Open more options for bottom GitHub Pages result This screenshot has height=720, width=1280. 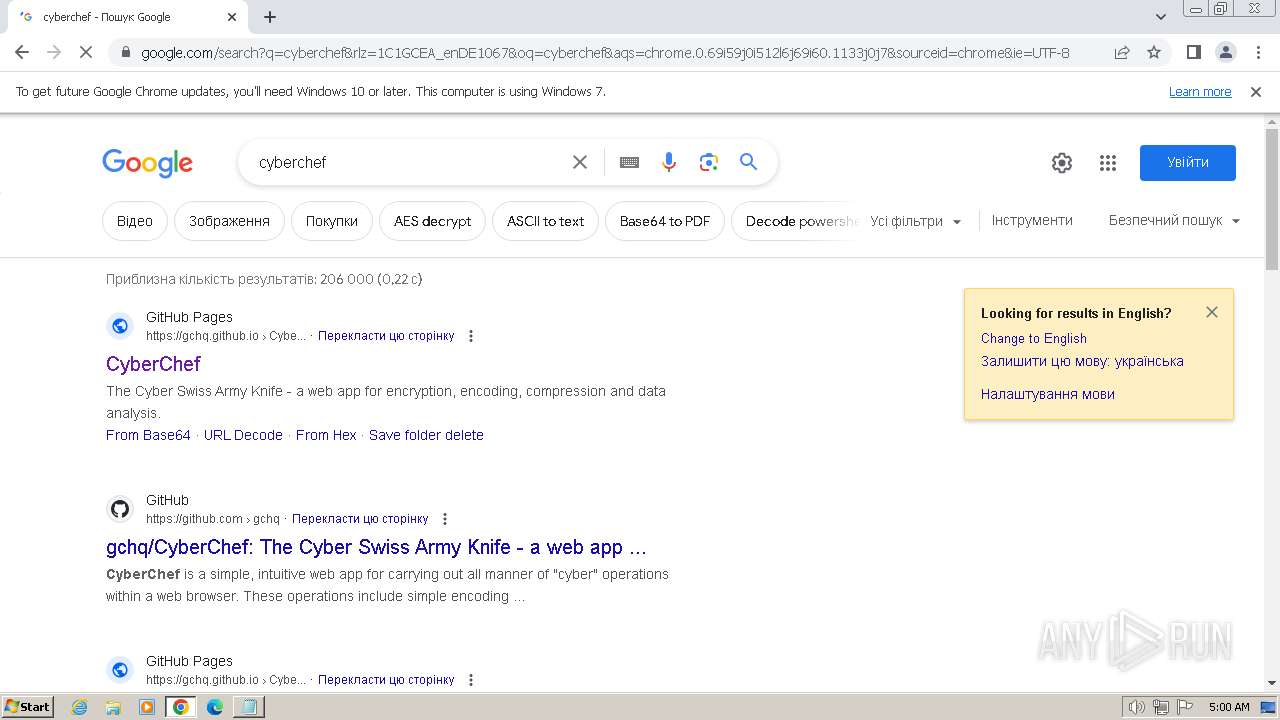[x=471, y=680]
